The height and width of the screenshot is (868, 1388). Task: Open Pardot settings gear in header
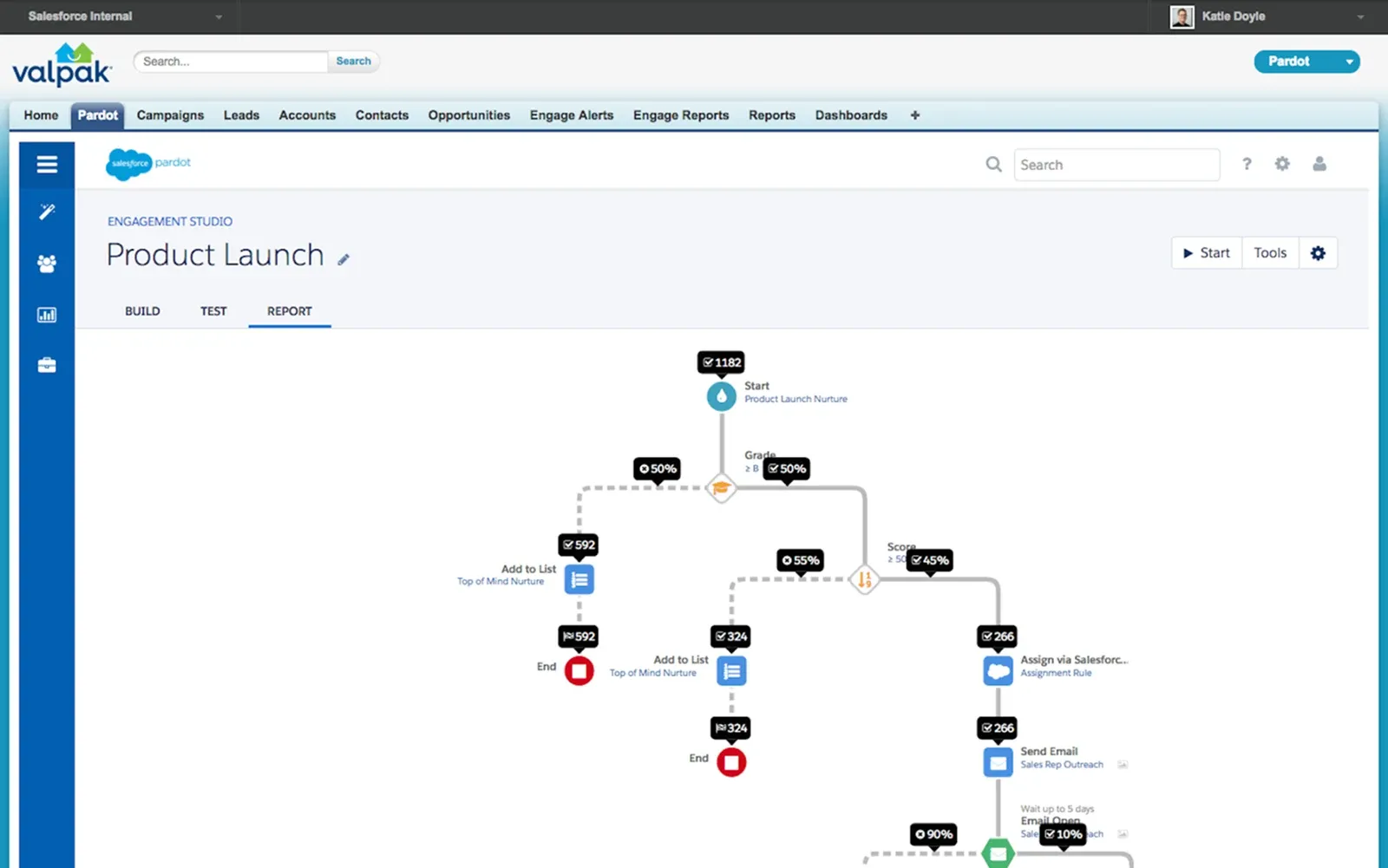click(1282, 164)
